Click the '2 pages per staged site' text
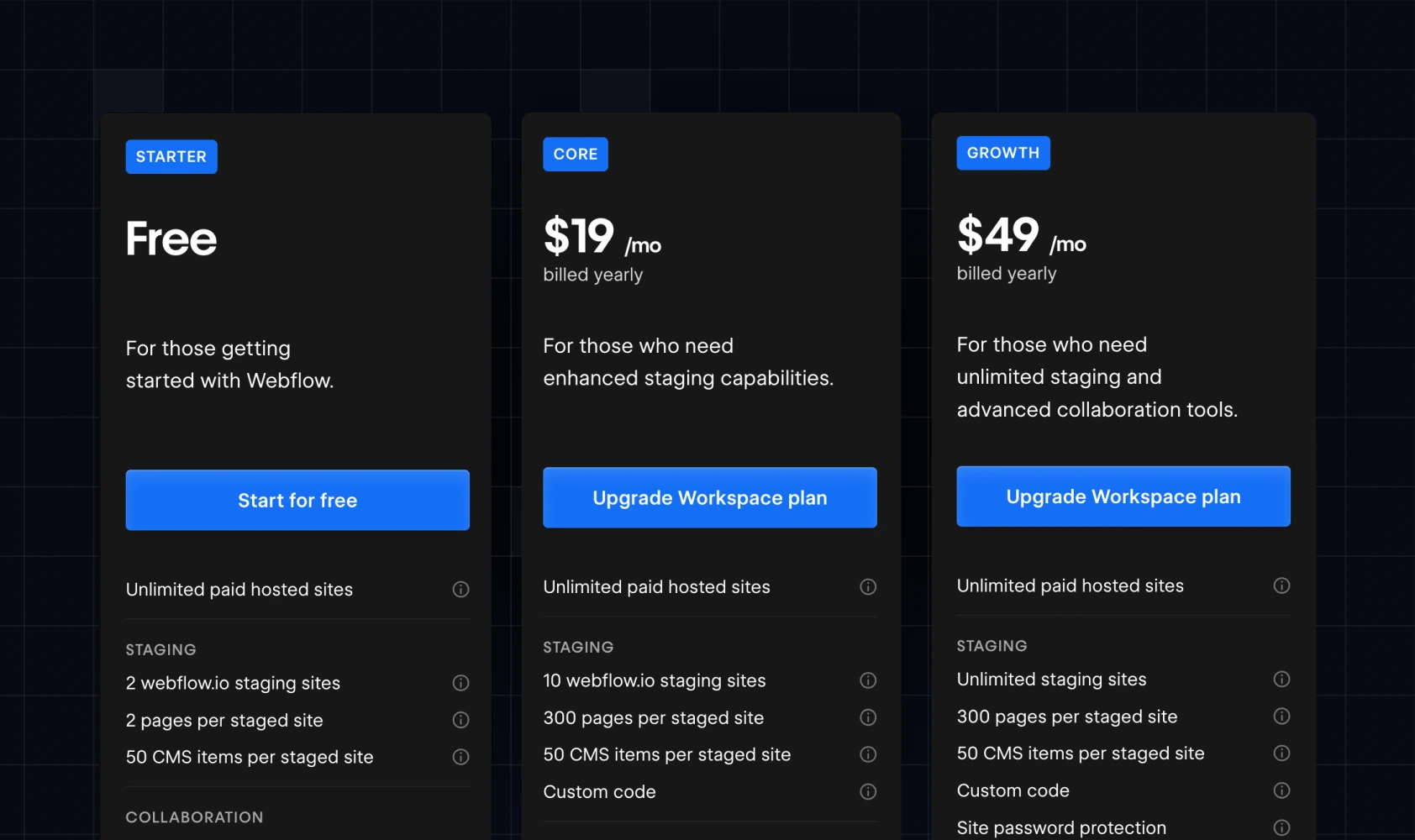Image resolution: width=1415 pixels, height=840 pixels. pos(224,720)
